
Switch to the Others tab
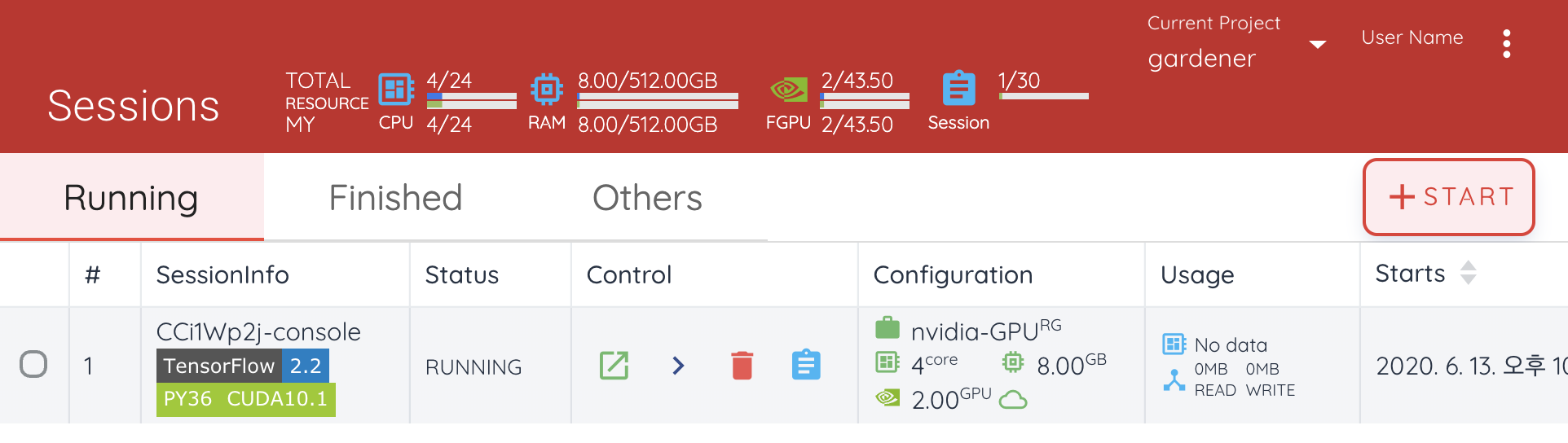coord(647,198)
